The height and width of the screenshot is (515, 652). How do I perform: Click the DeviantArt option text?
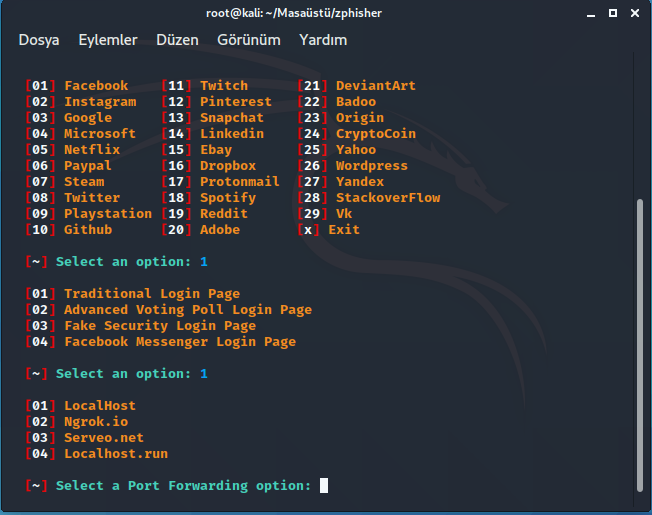(375, 86)
